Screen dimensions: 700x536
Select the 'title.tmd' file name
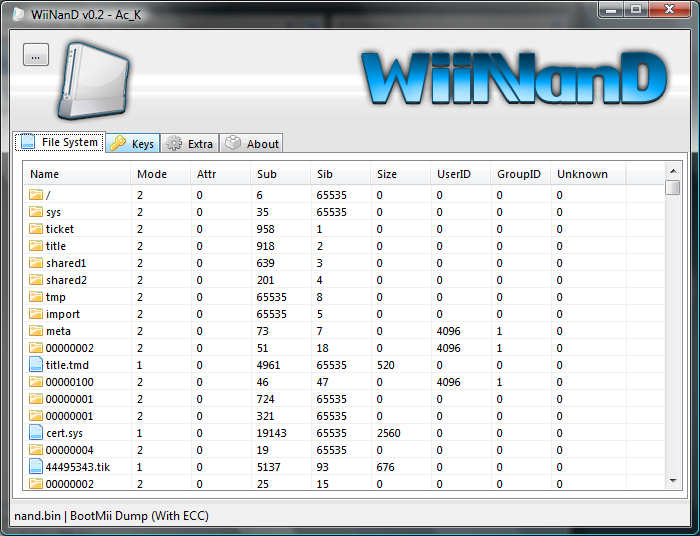pos(67,365)
